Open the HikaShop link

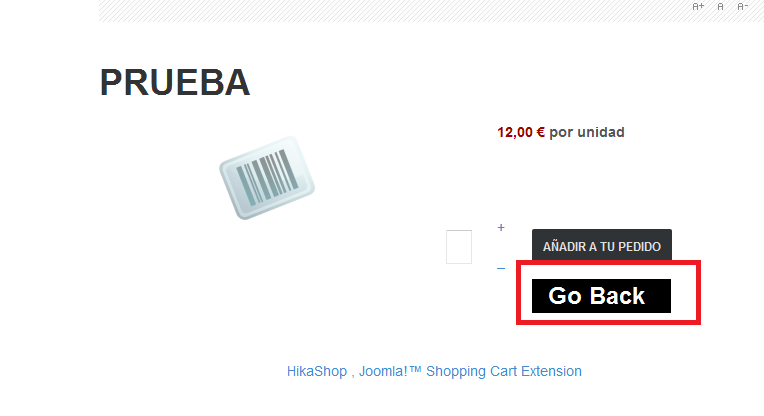pyautogui.click(x=316, y=371)
